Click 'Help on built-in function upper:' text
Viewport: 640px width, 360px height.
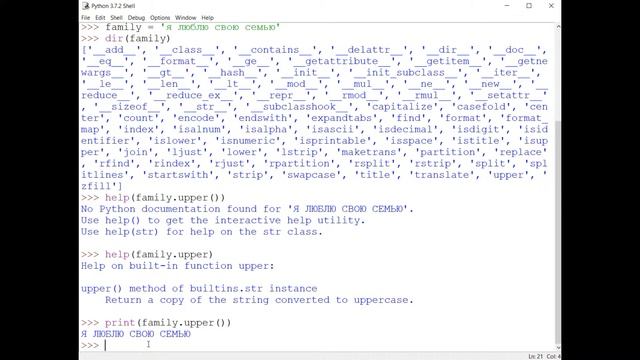(178, 266)
